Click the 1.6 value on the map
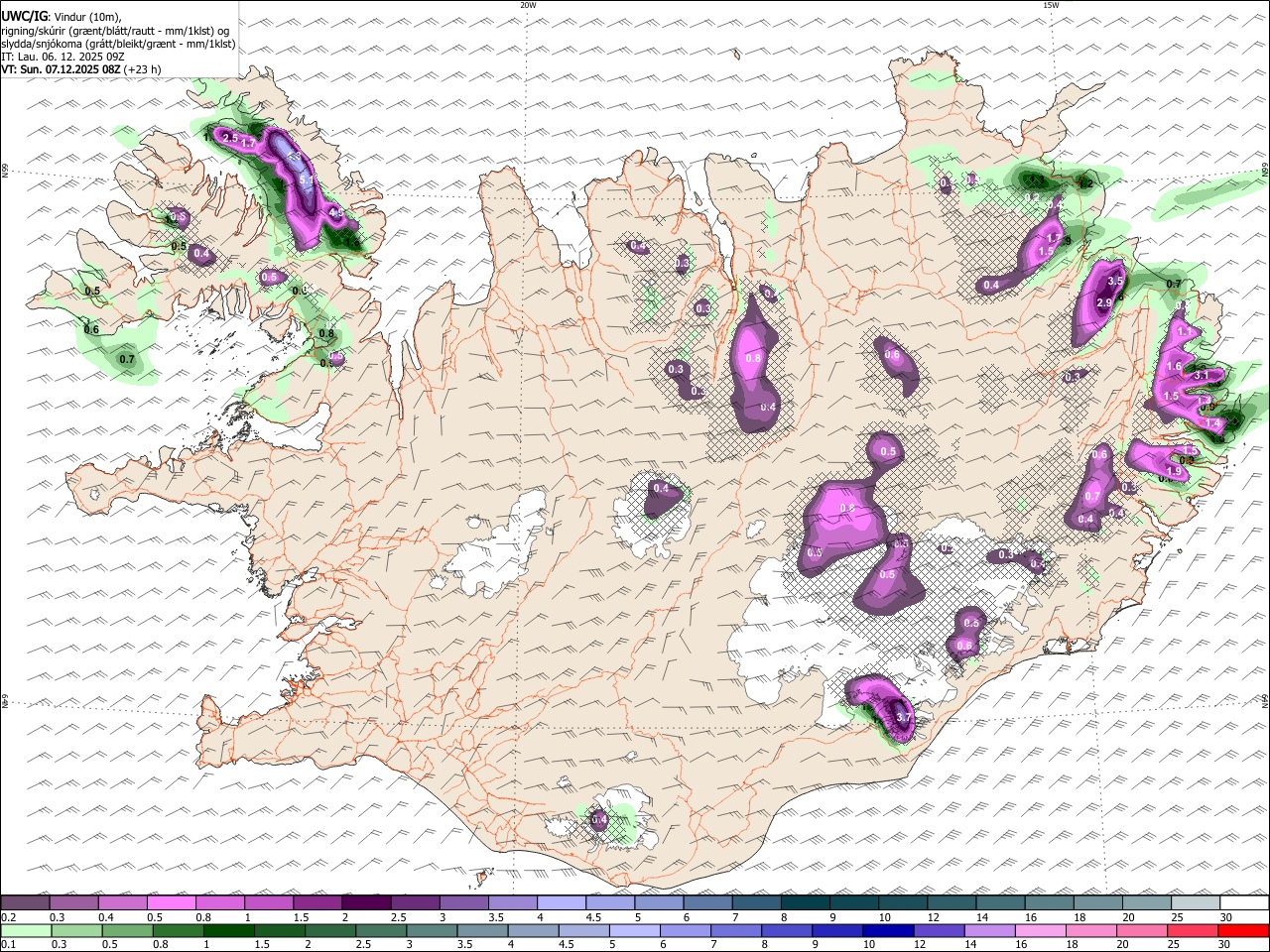1270x952 pixels. click(x=1174, y=367)
